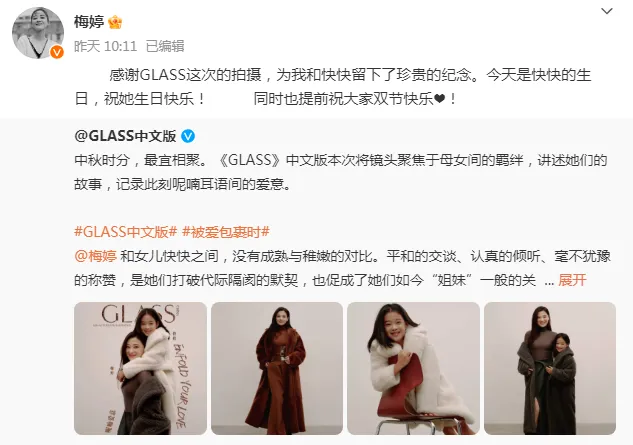The height and width of the screenshot is (445, 633).
Task: Click the heart emoji in the post text
Action: (x=440, y=99)
